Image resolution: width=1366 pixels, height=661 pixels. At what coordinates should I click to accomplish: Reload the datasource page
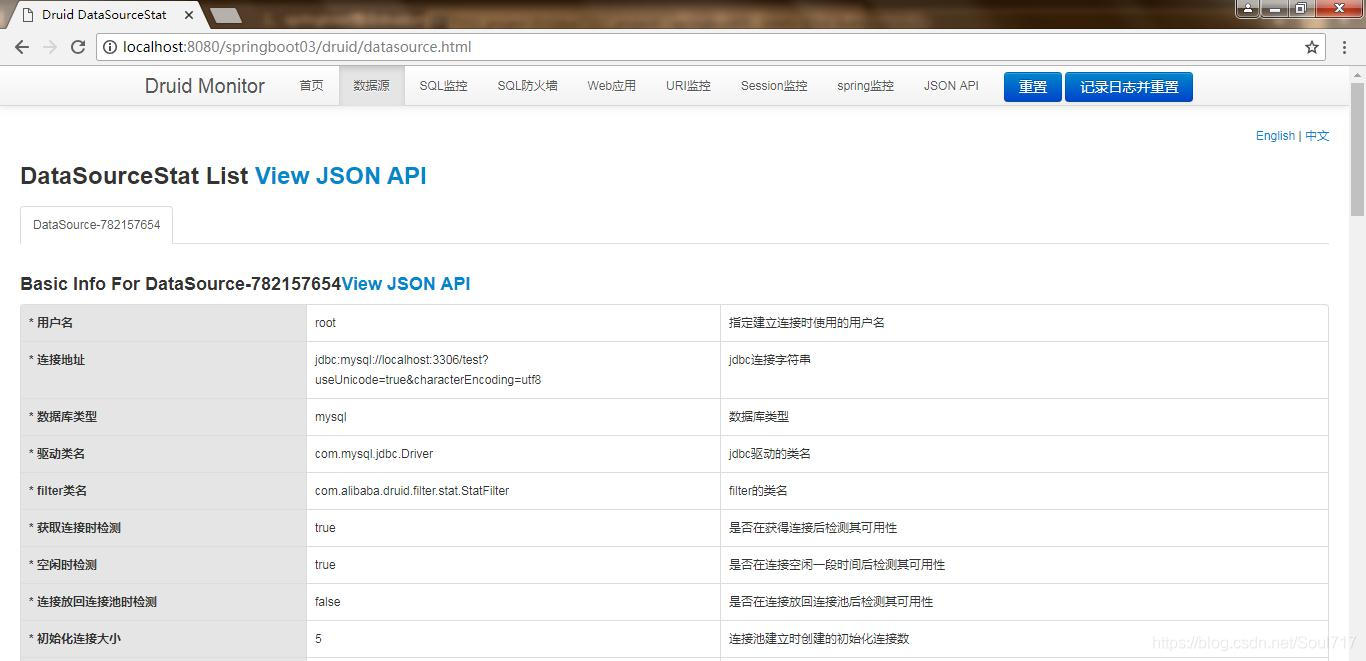[x=78, y=46]
